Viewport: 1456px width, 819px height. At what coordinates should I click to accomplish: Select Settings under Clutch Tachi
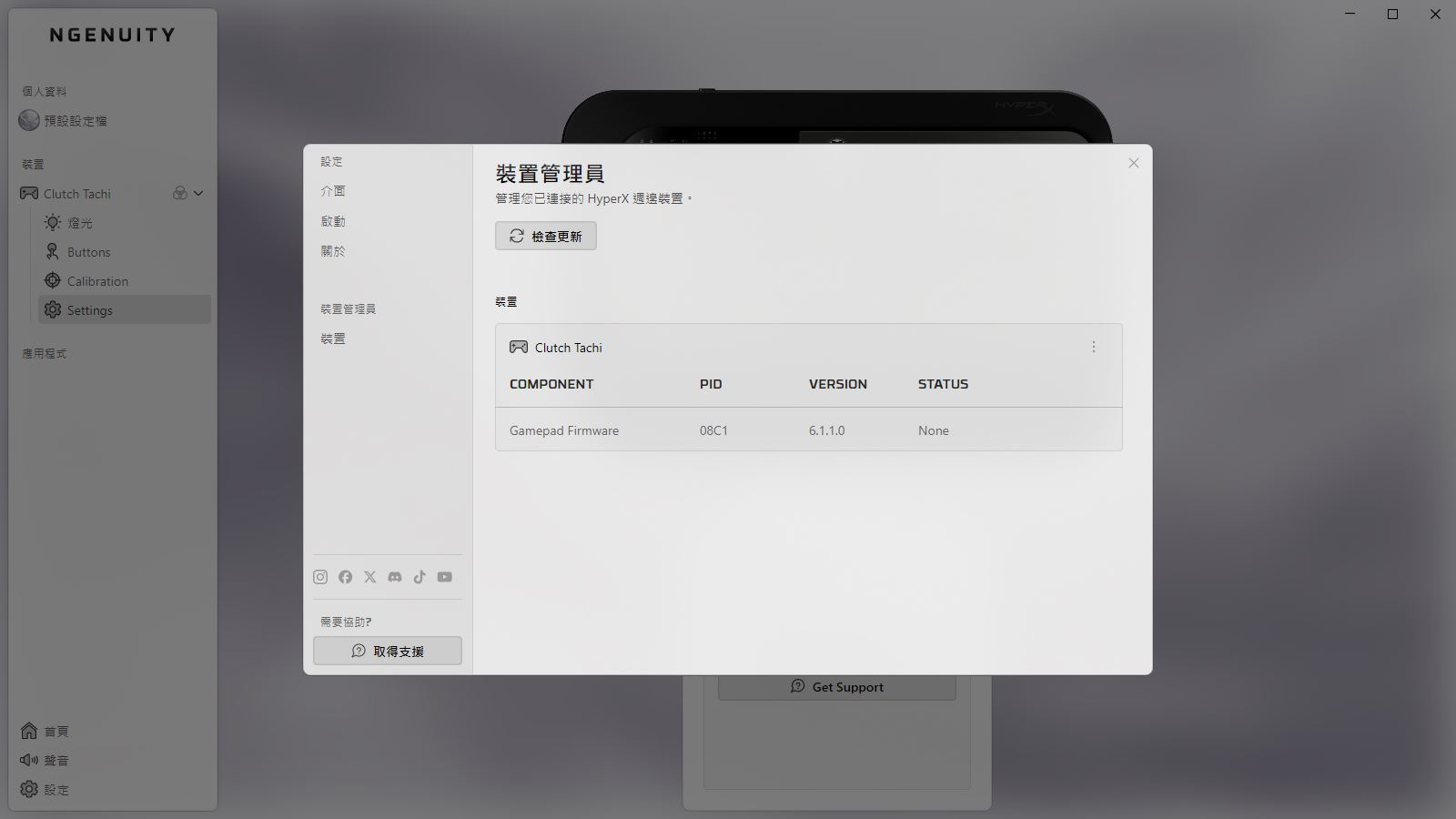pos(126,309)
